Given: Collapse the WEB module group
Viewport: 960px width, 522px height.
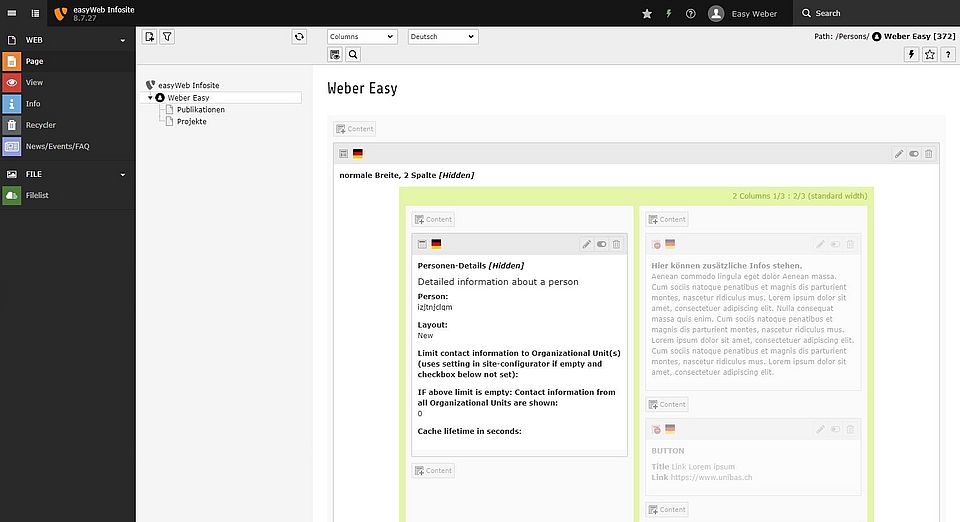Looking at the screenshot, I should (x=122, y=40).
